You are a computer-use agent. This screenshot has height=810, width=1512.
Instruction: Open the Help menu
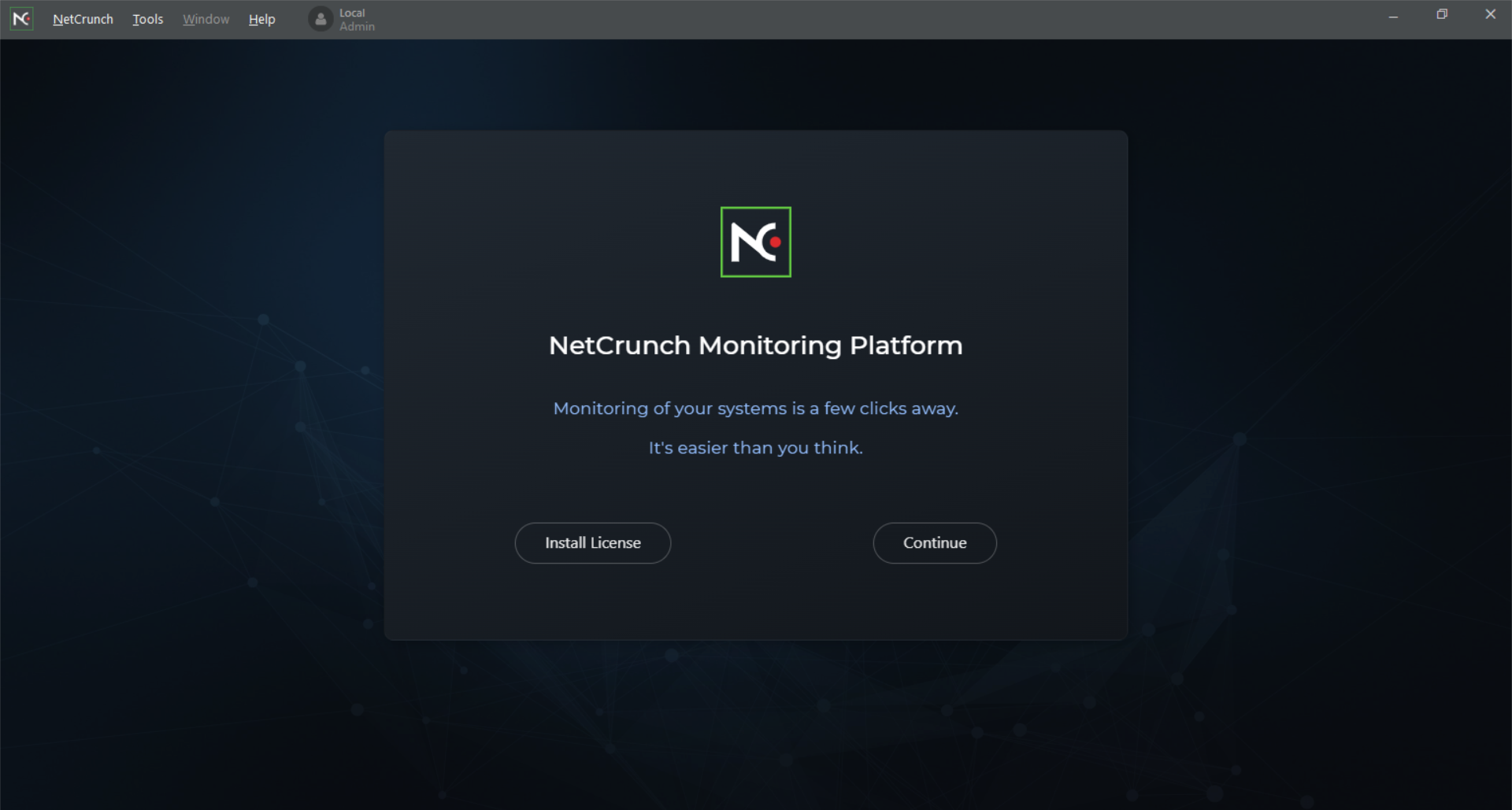[x=261, y=19]
